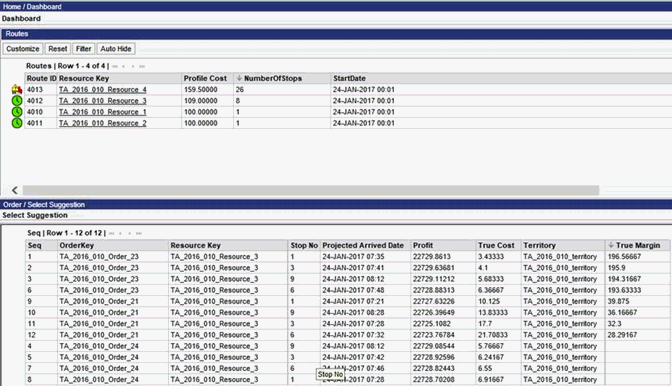Go to the previous page of Routes rows
The height and width of the screenshot is (386, 672).
(123, 66)
